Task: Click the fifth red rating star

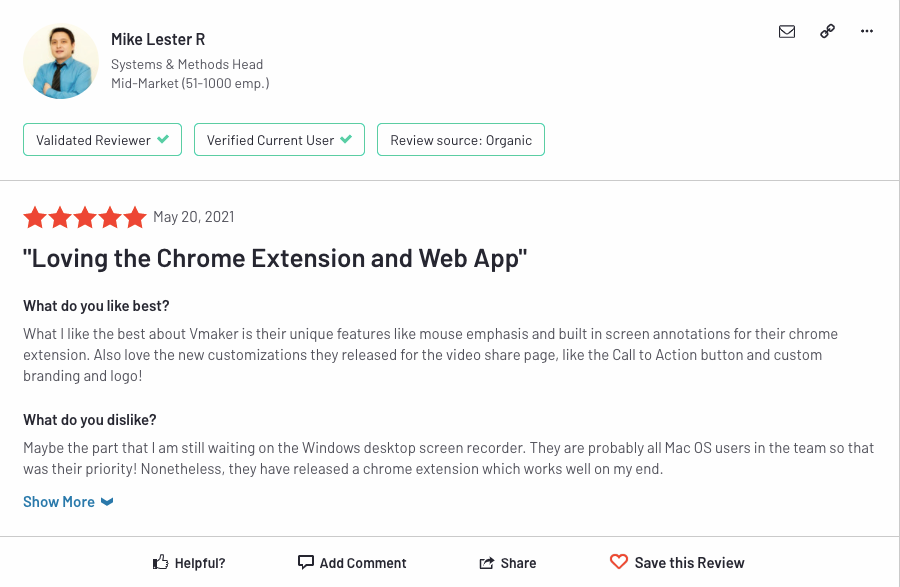Action: click(x=134, y=216)
